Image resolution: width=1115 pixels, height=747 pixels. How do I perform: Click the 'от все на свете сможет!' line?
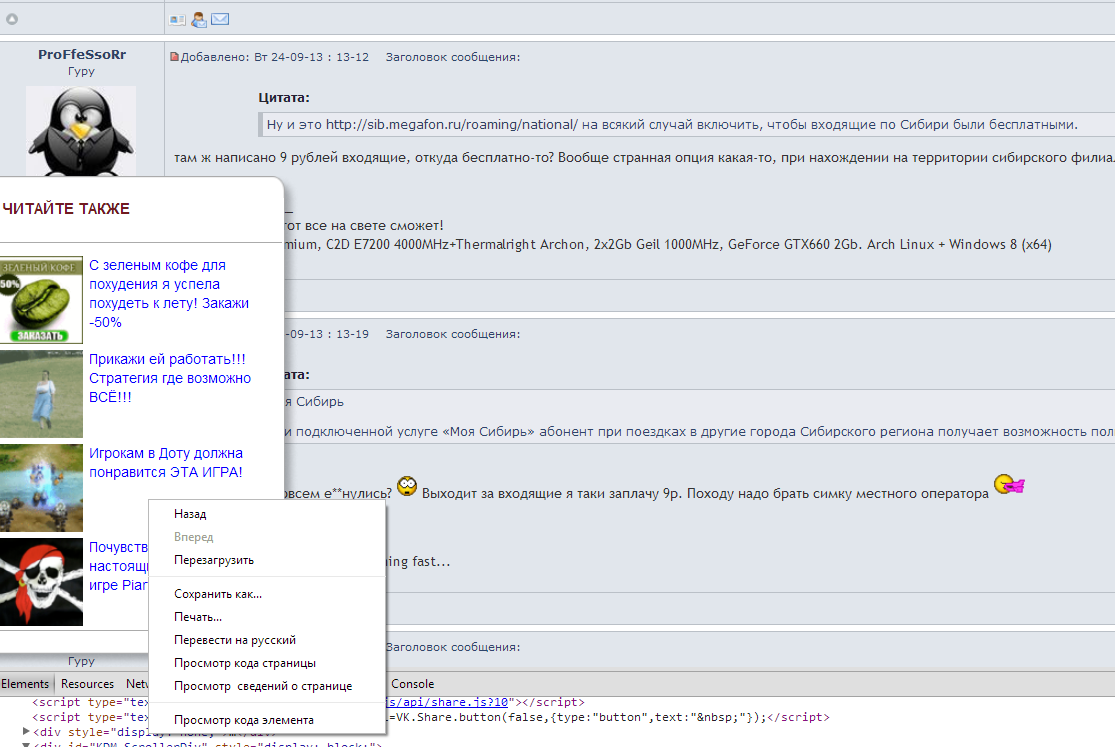(363, 226)
